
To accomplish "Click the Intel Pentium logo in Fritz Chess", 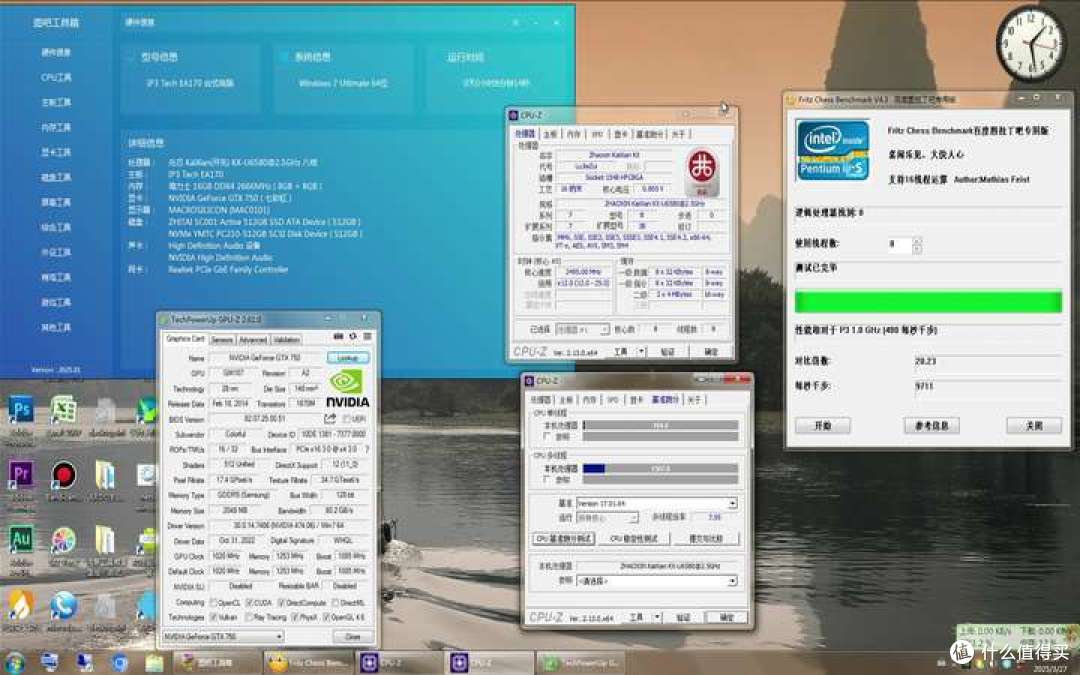I will tap(832, 150).
